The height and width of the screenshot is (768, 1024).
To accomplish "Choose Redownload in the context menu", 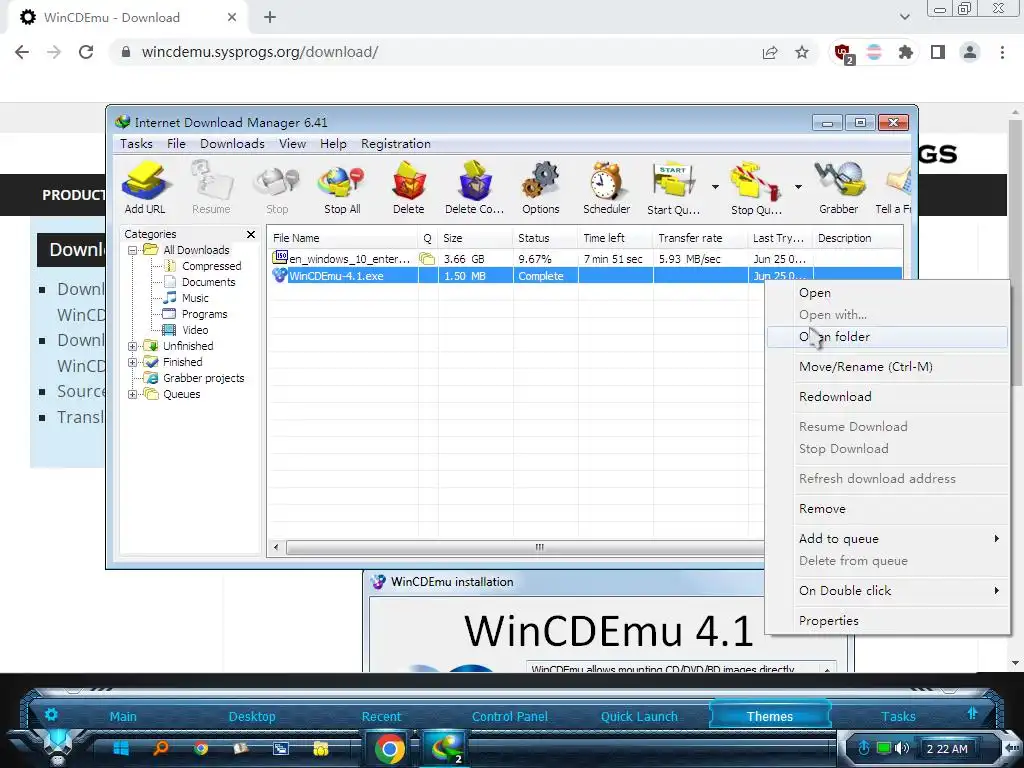I will [888, 397].
